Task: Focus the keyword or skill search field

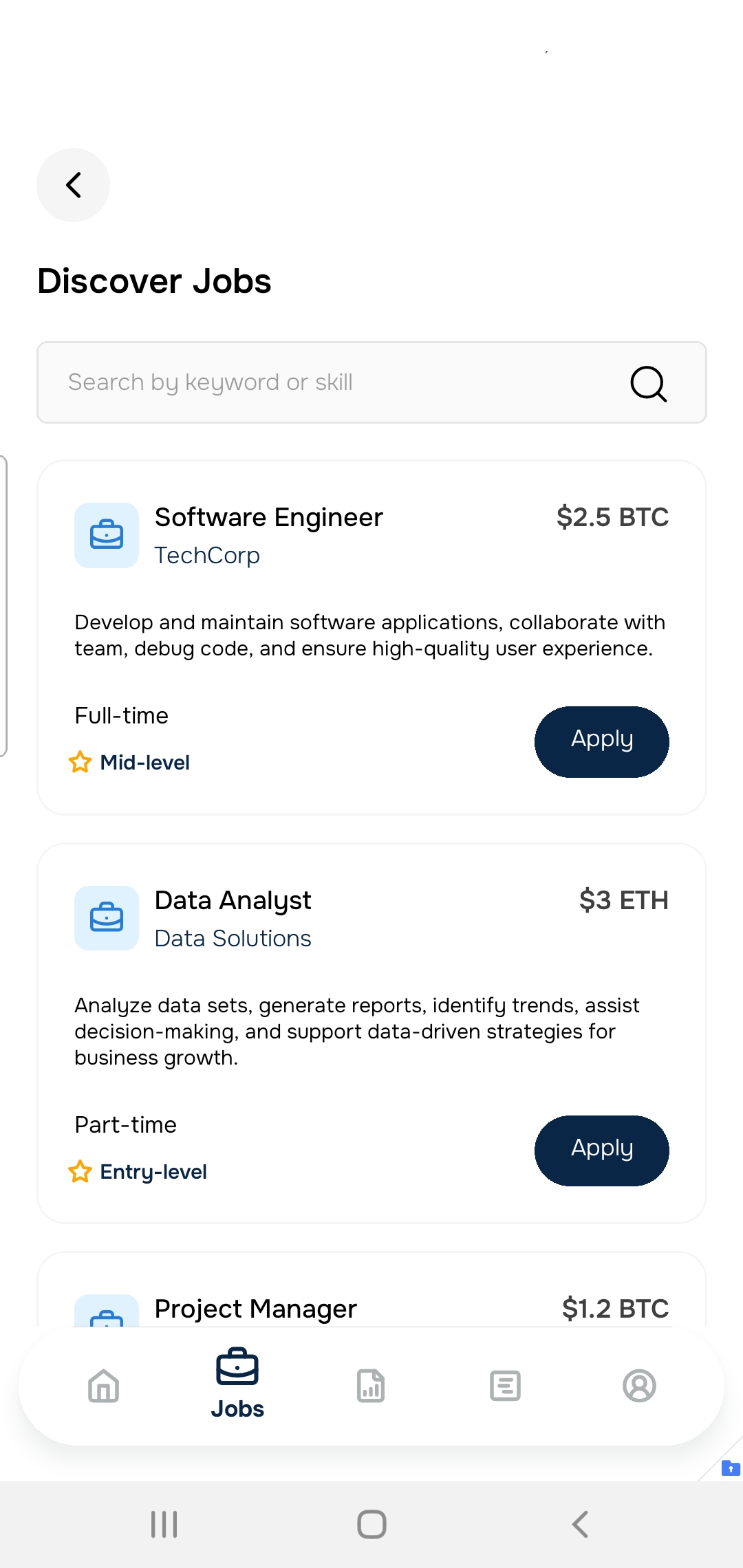Action: coord(330,382)
